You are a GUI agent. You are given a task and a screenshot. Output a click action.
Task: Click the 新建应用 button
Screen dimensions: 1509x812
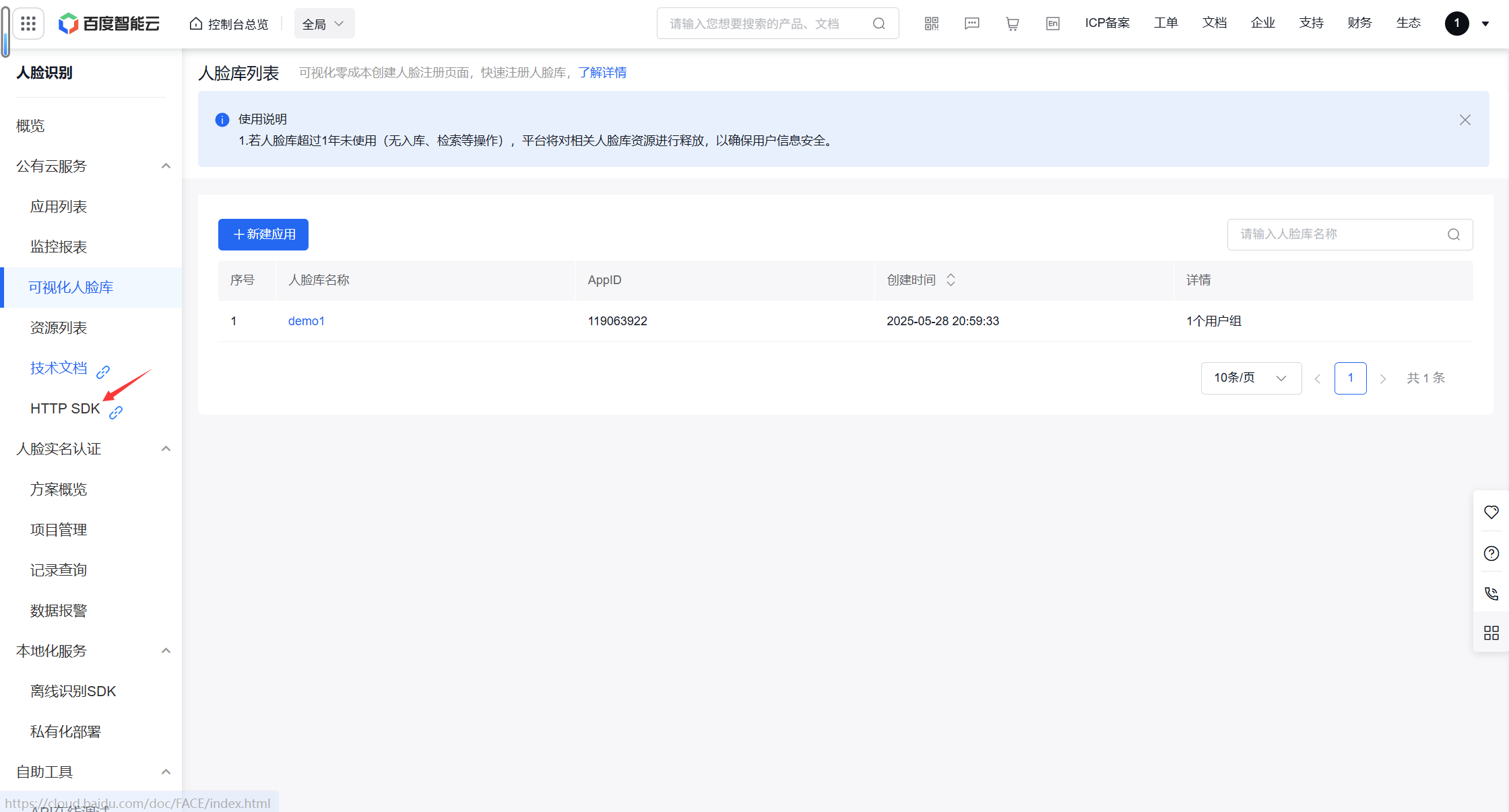pos(263,234)
